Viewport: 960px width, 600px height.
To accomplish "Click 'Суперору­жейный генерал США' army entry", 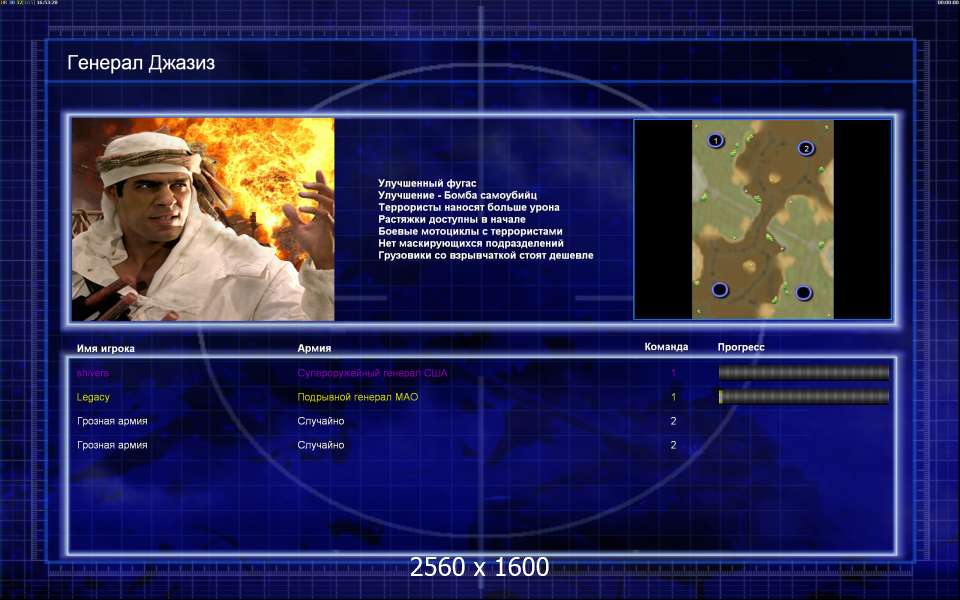I will [372, 373].
